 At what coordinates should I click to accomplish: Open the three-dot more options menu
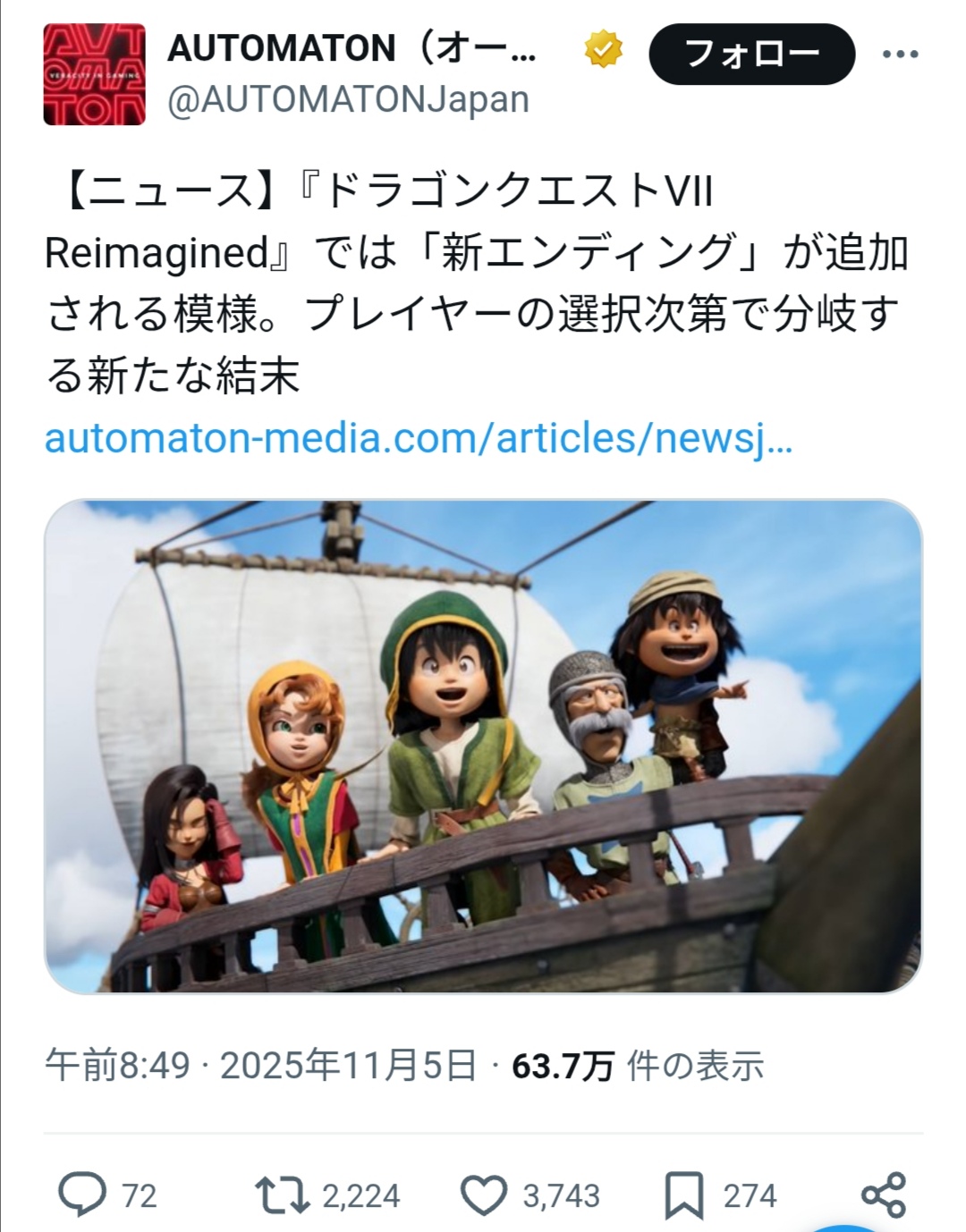point(900,55)
